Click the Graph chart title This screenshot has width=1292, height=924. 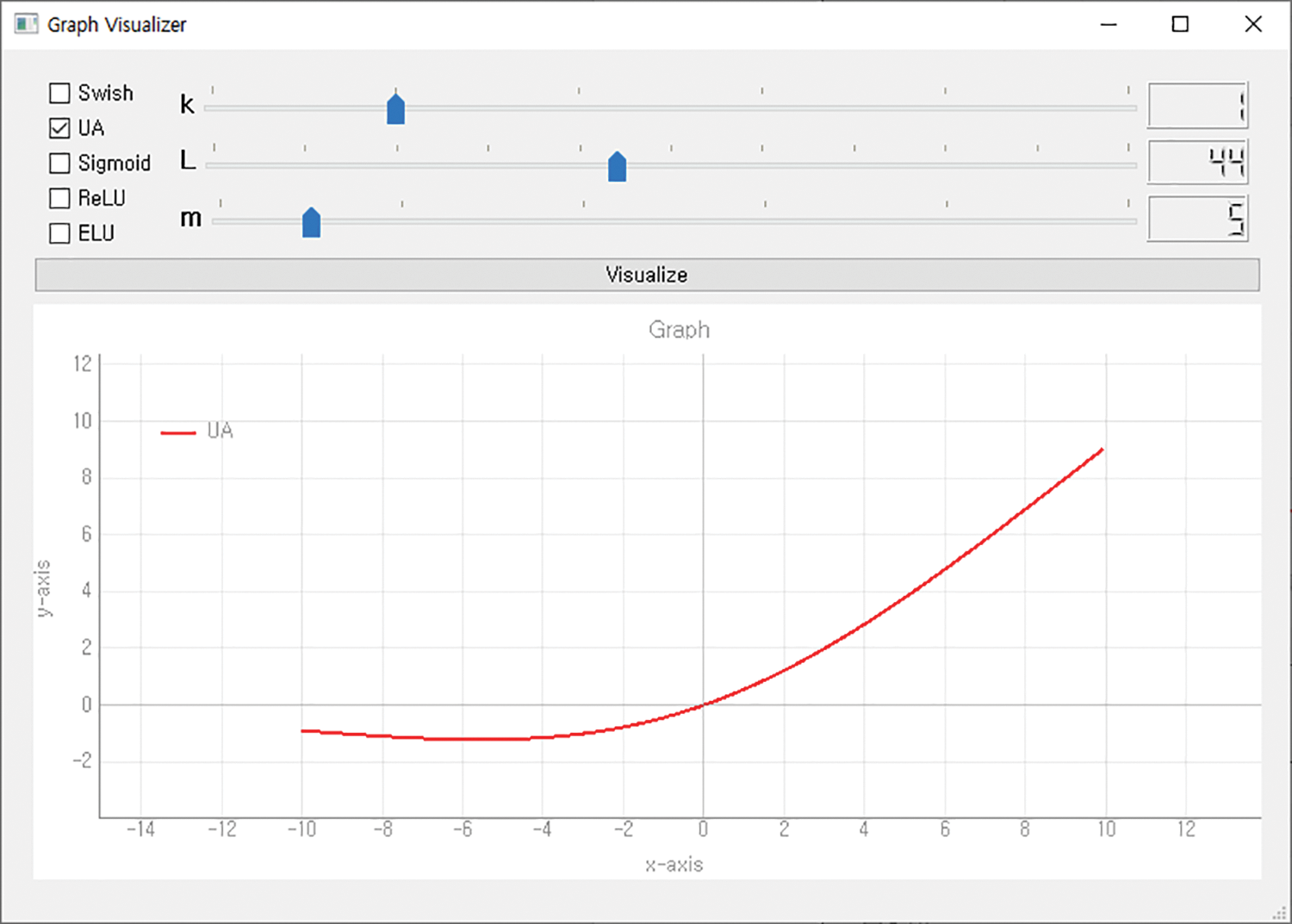pos(679,330)
